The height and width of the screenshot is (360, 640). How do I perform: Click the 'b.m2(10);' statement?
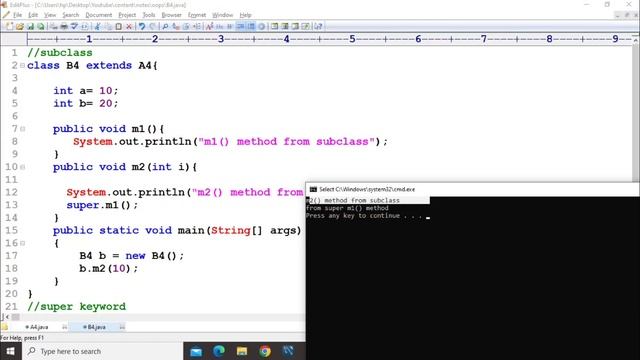click(109, 269)
